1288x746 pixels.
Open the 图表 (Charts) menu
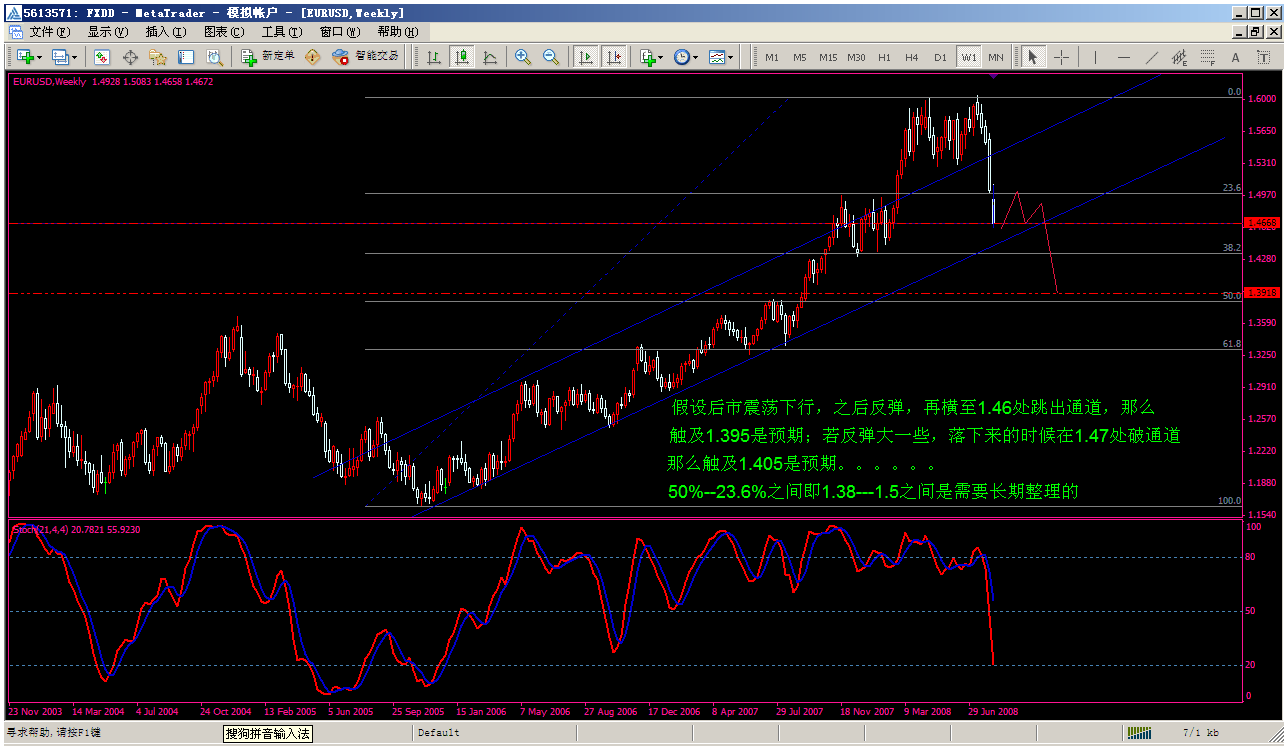(224, 32)
